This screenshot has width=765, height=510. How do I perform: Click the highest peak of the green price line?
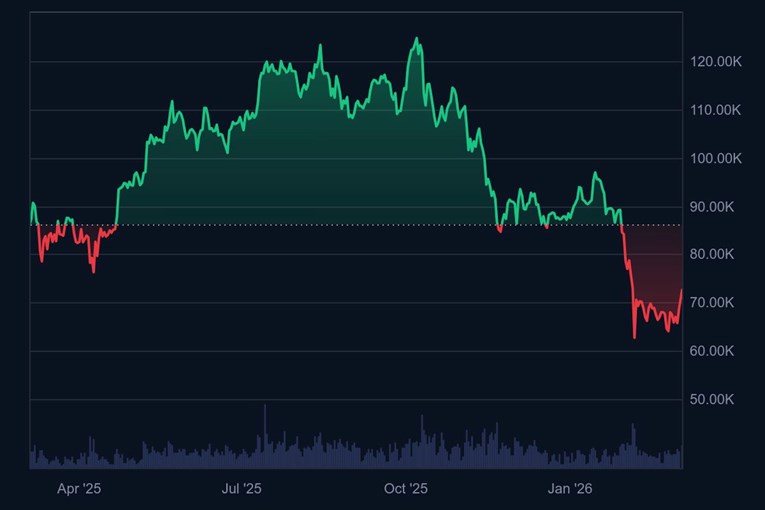click(x=416, y=39)
